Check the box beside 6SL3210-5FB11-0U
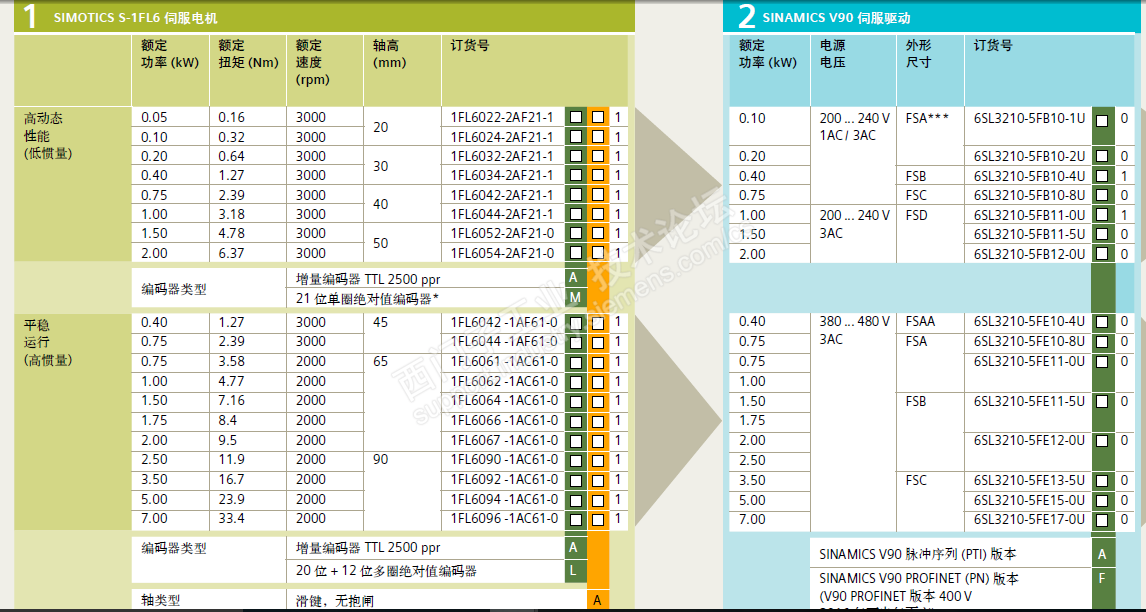Screen dimensions: 1146x612 [x=1102, y=215]
